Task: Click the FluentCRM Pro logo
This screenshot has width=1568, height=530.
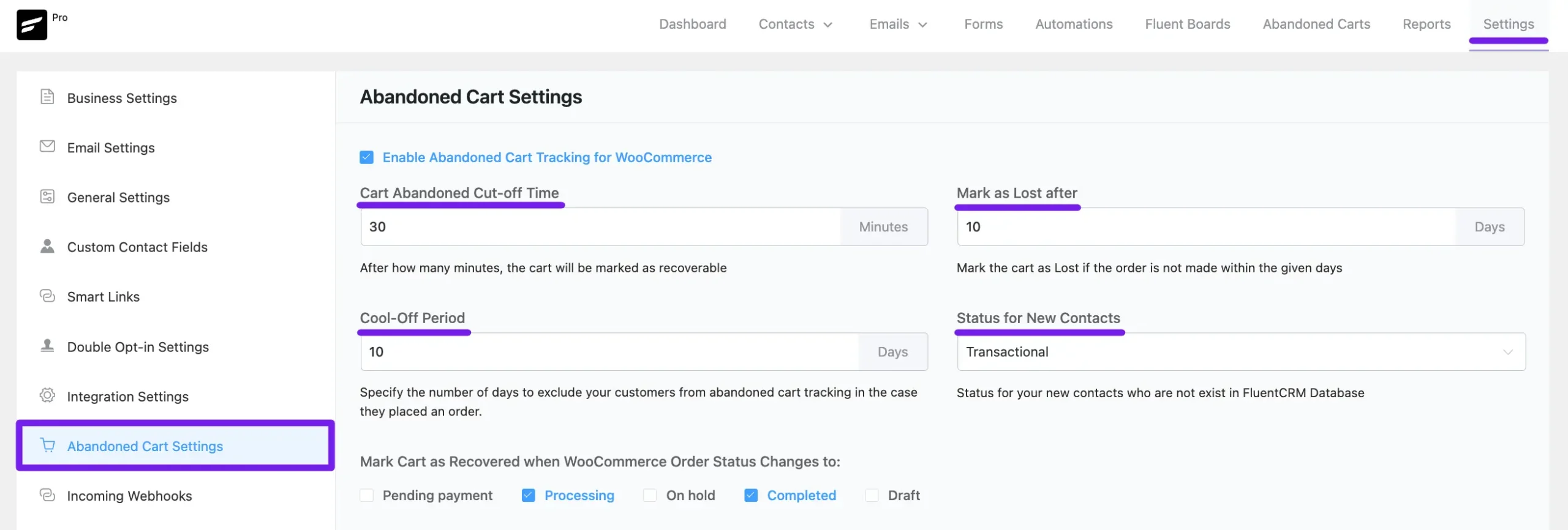Action: click(32, 24)
